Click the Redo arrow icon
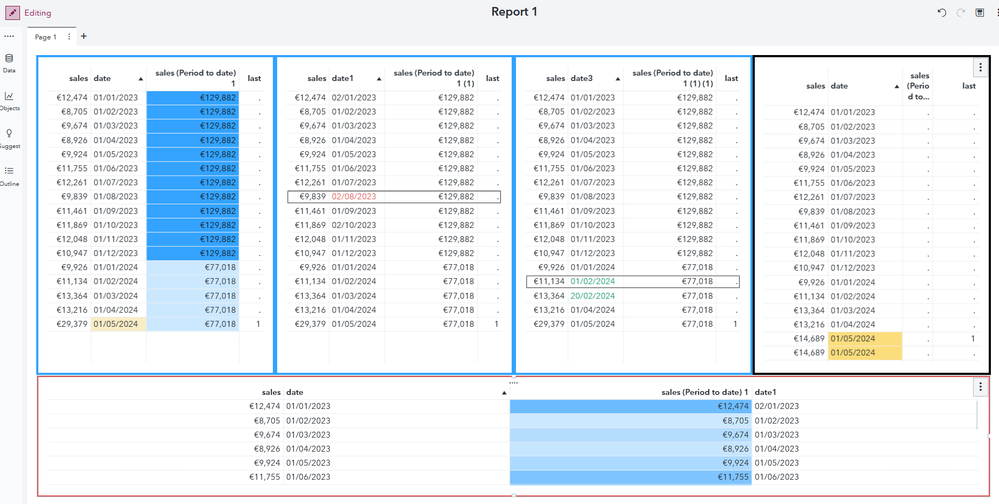This screenshot has width=999, height=504. pyautogui.click(x=960, y=13)
